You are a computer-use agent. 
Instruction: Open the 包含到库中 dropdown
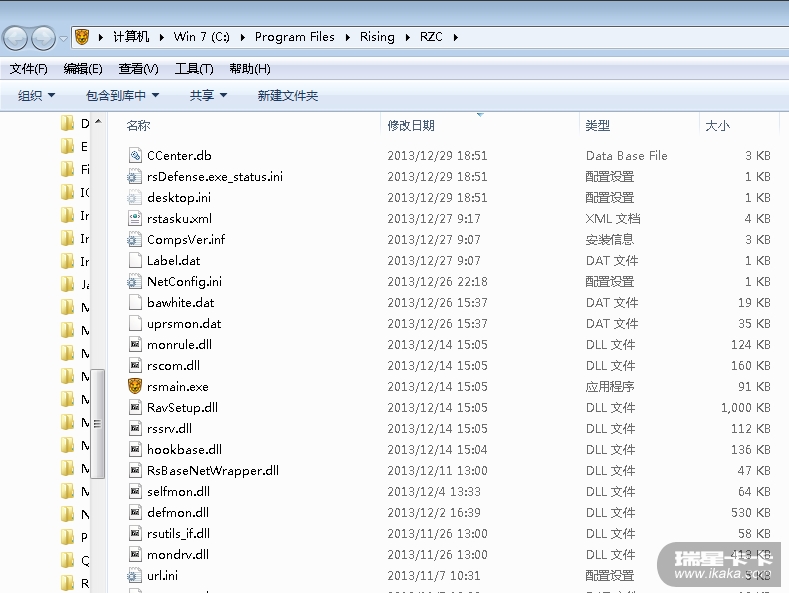click(122, 96)
